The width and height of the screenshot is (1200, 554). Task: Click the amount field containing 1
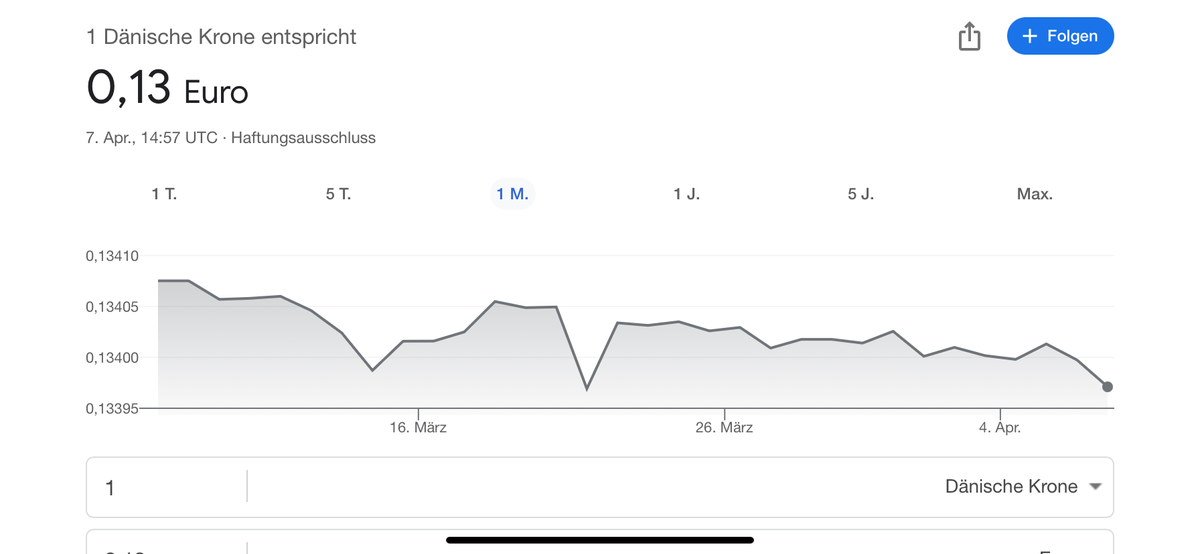click(x=165, y=488)
